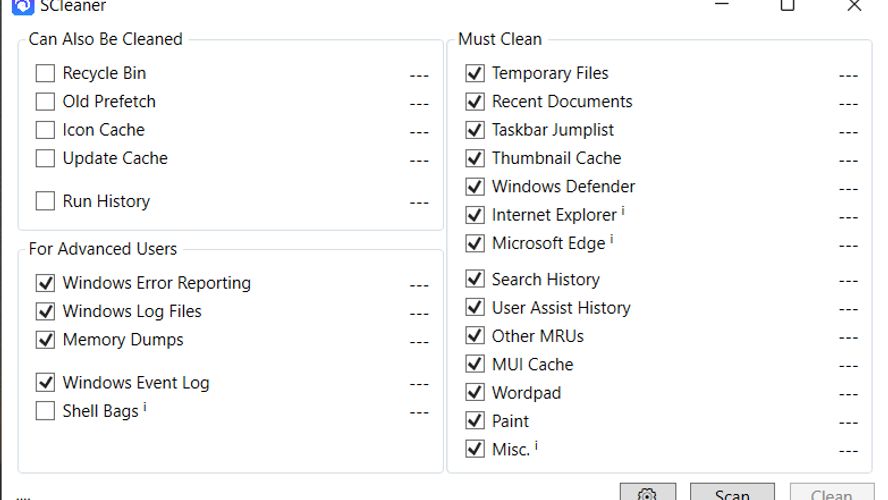Uncheck User Assist History
Image resolution: width=888 pixels, height=500 pixels.
(475, 307)
